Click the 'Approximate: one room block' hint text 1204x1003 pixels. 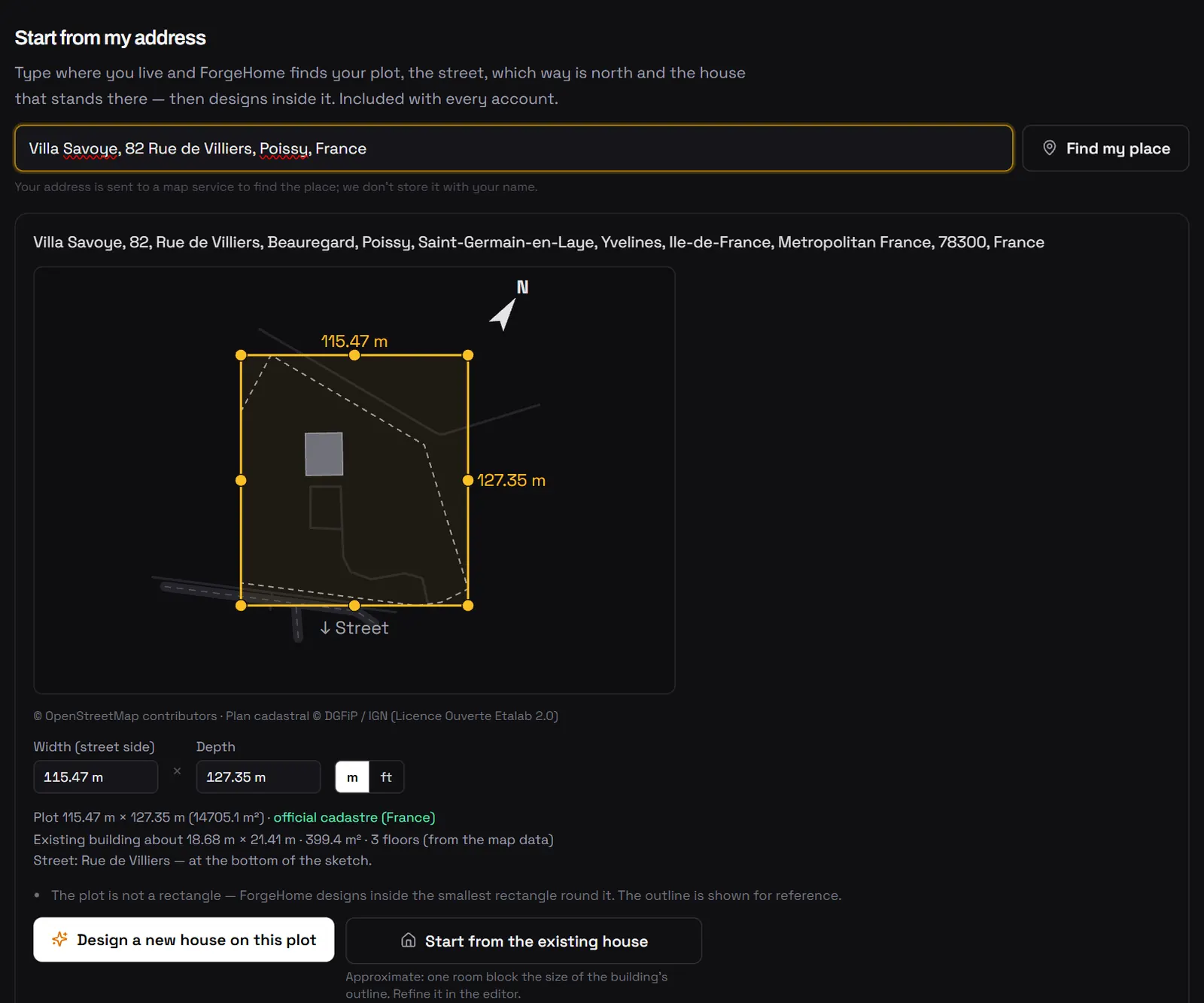(506, 985)
